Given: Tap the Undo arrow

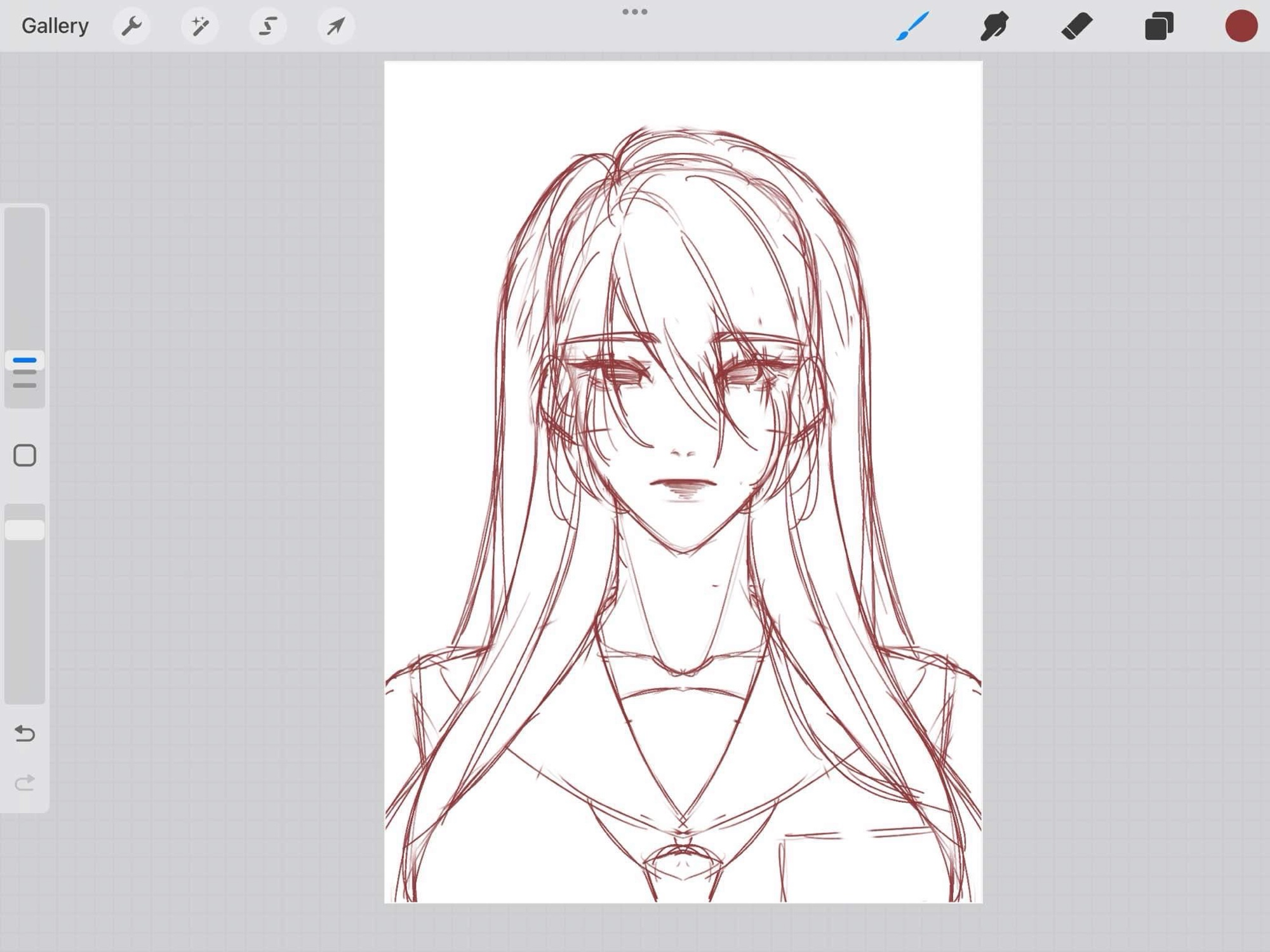Looking at the screenshot, I should tap(25, 734).
